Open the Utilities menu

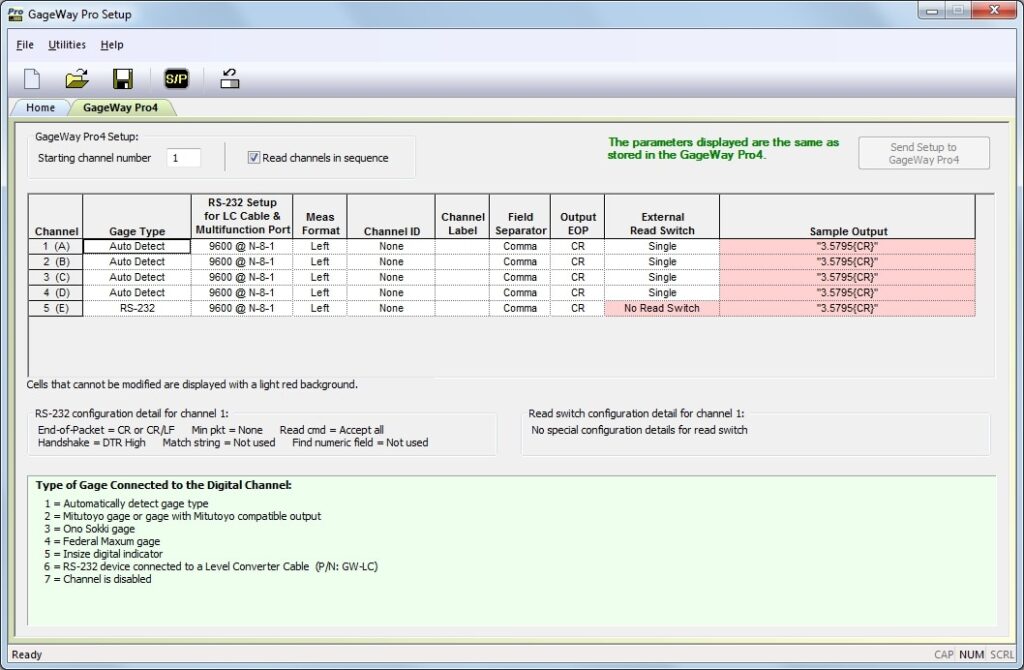click(67, 44)
